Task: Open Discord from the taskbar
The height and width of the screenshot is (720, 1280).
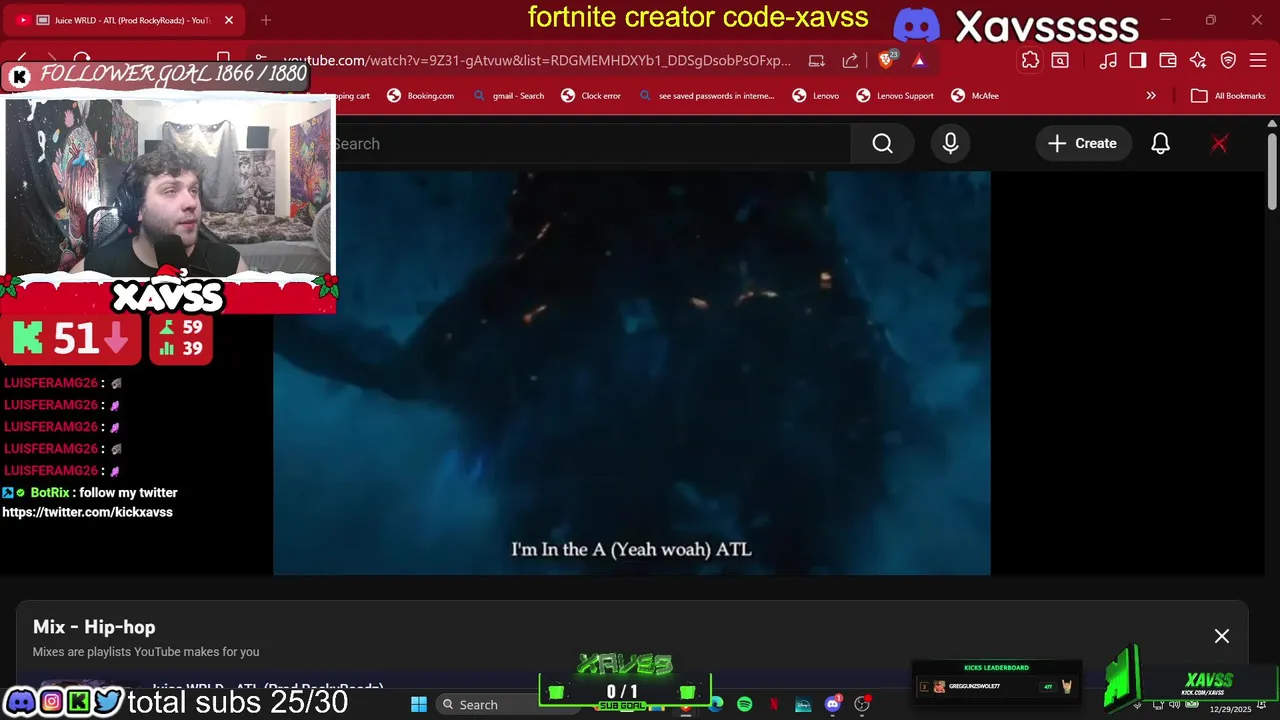Action: click(832, 704)
